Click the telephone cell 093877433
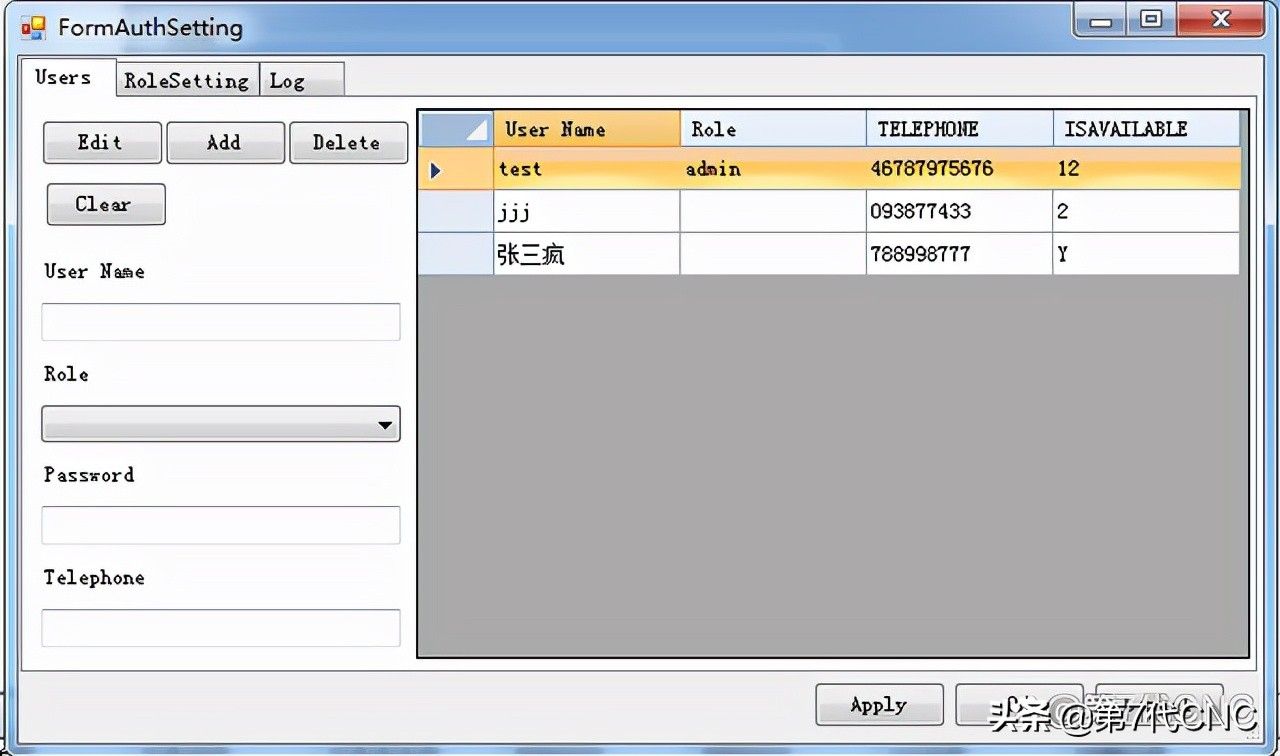 coord(960,211)
